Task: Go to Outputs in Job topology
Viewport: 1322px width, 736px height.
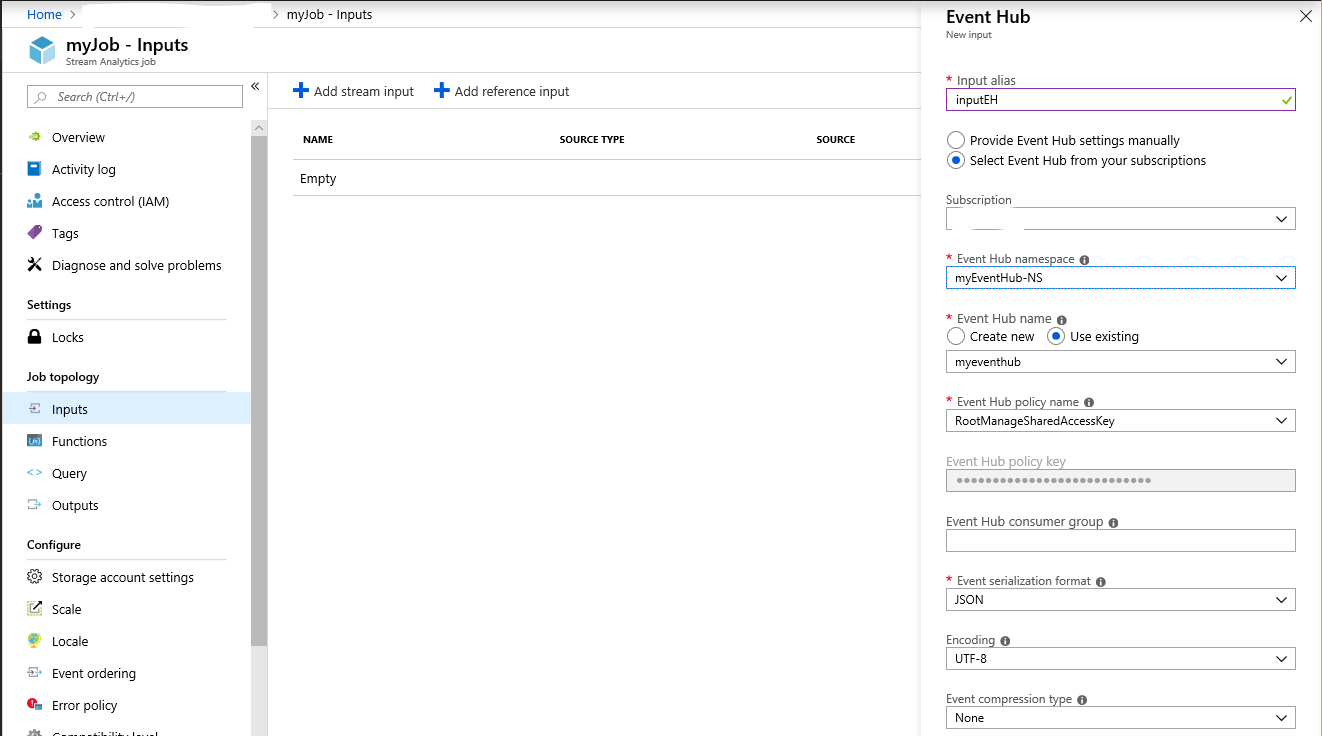Action: 75,505
